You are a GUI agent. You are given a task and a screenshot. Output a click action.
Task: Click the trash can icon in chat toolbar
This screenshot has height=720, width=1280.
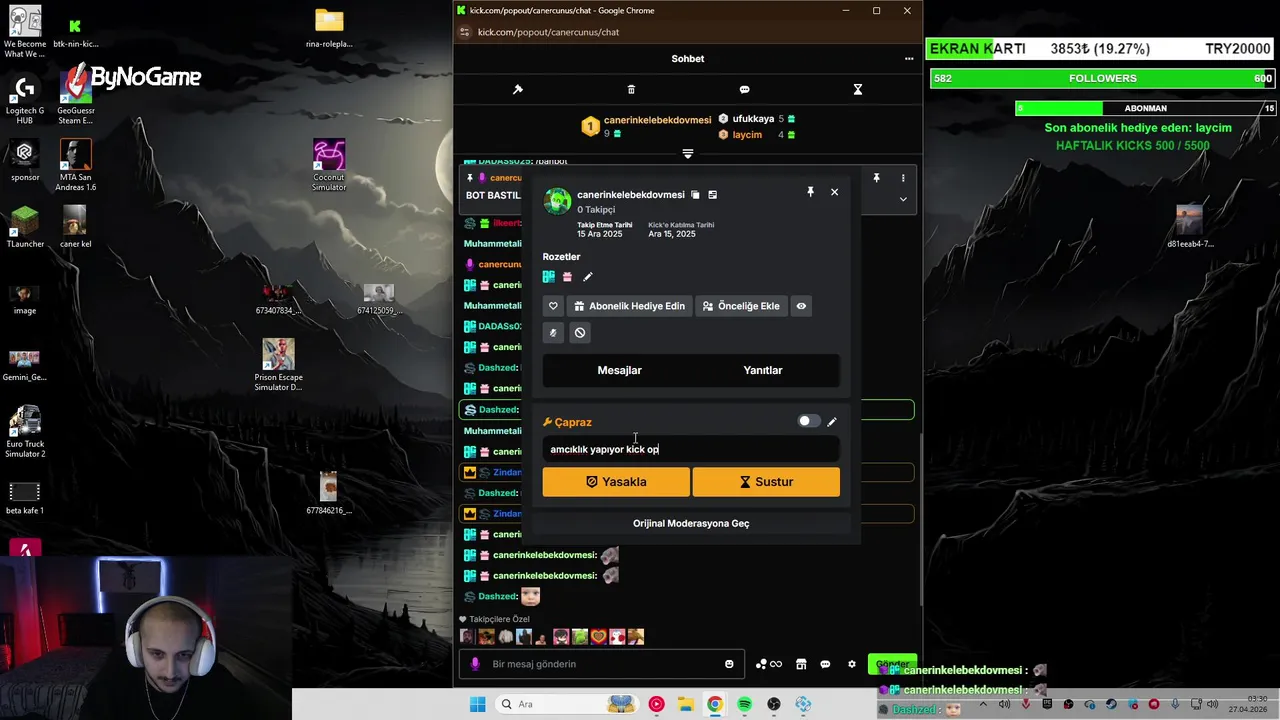click(631, 90)
